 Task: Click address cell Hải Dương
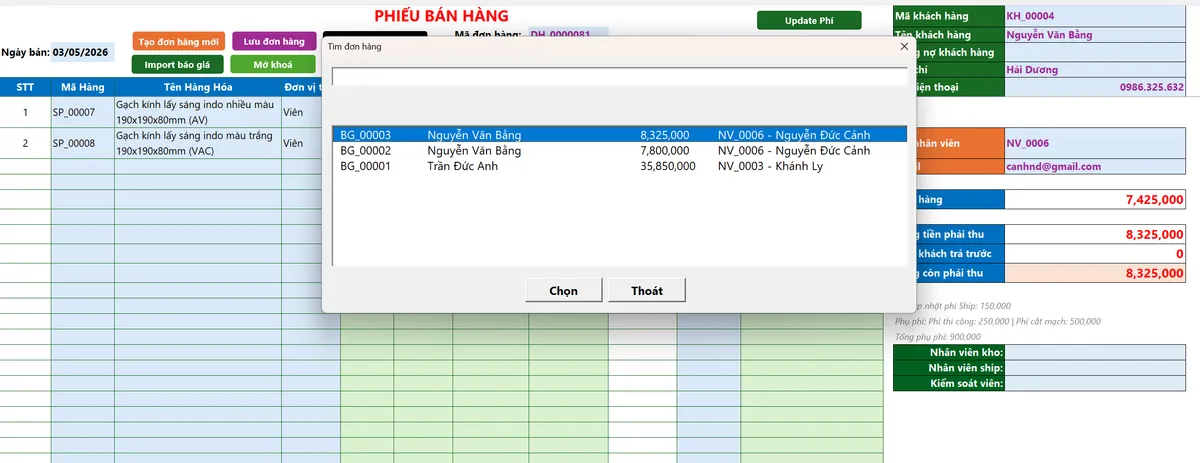pos(1095,70)
